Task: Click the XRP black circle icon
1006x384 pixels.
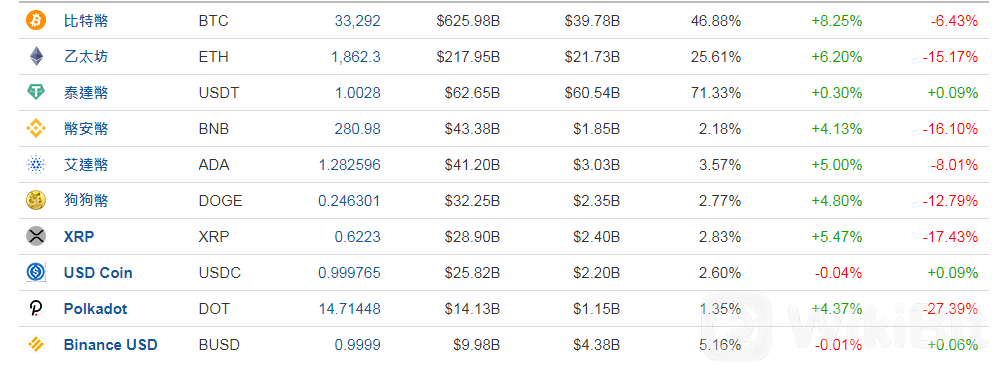Action: click(36, 237)
